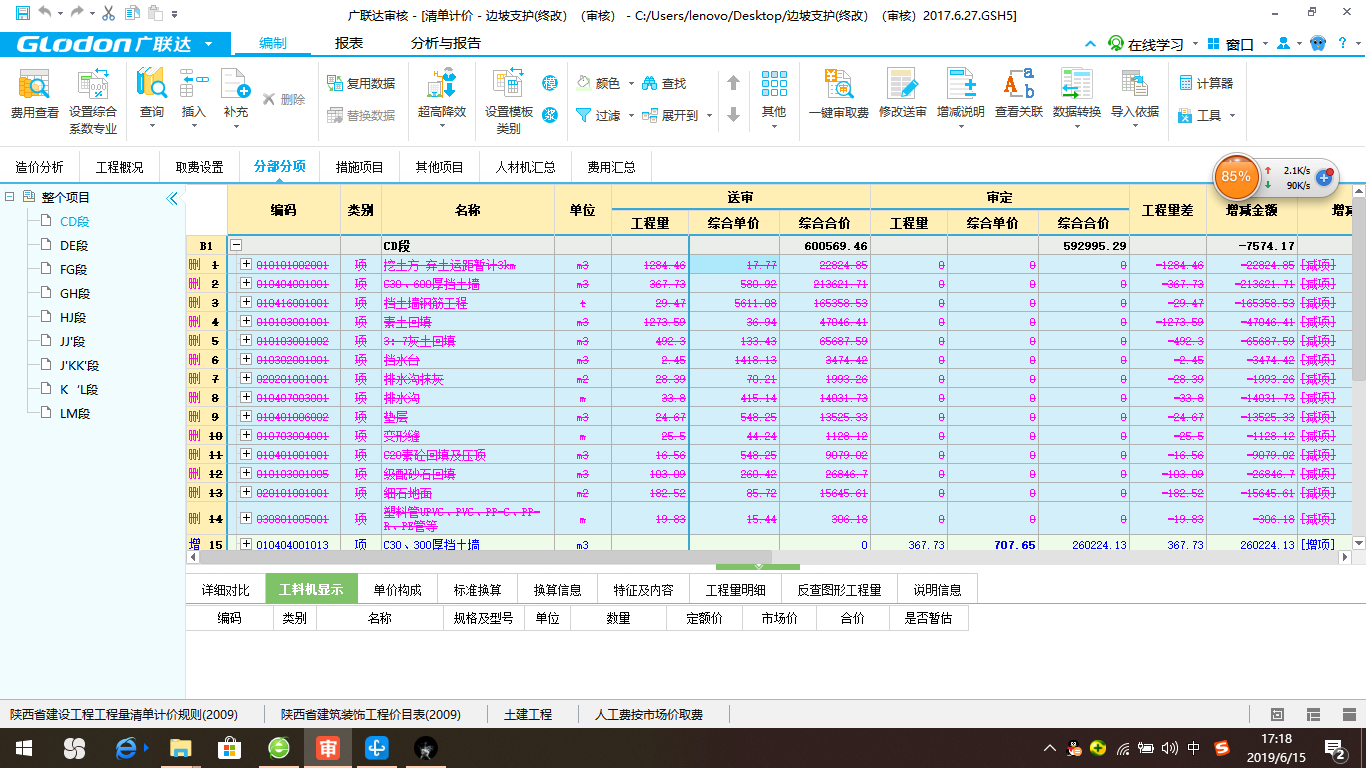Screen dimensions: 1366x768
Task: Open 数据转换 tool
Action: coord(1077,96)
